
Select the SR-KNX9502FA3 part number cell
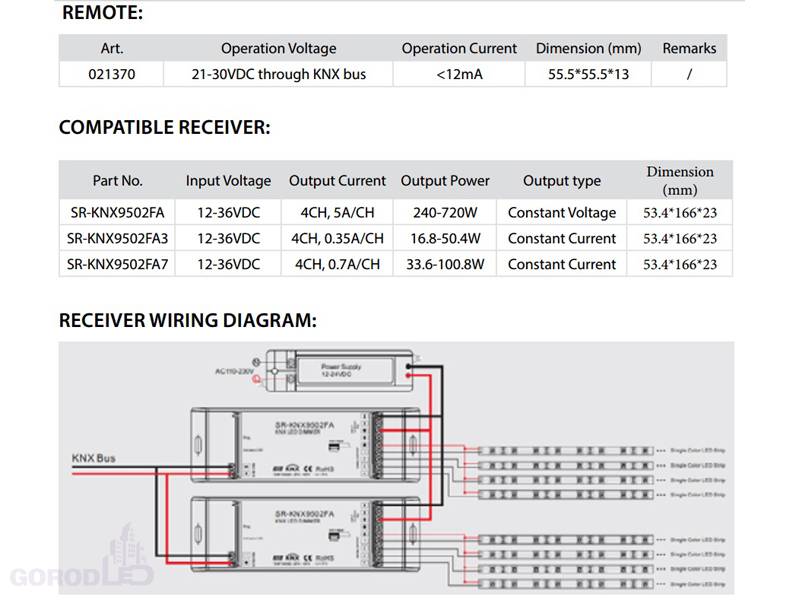tap(117, 238)
